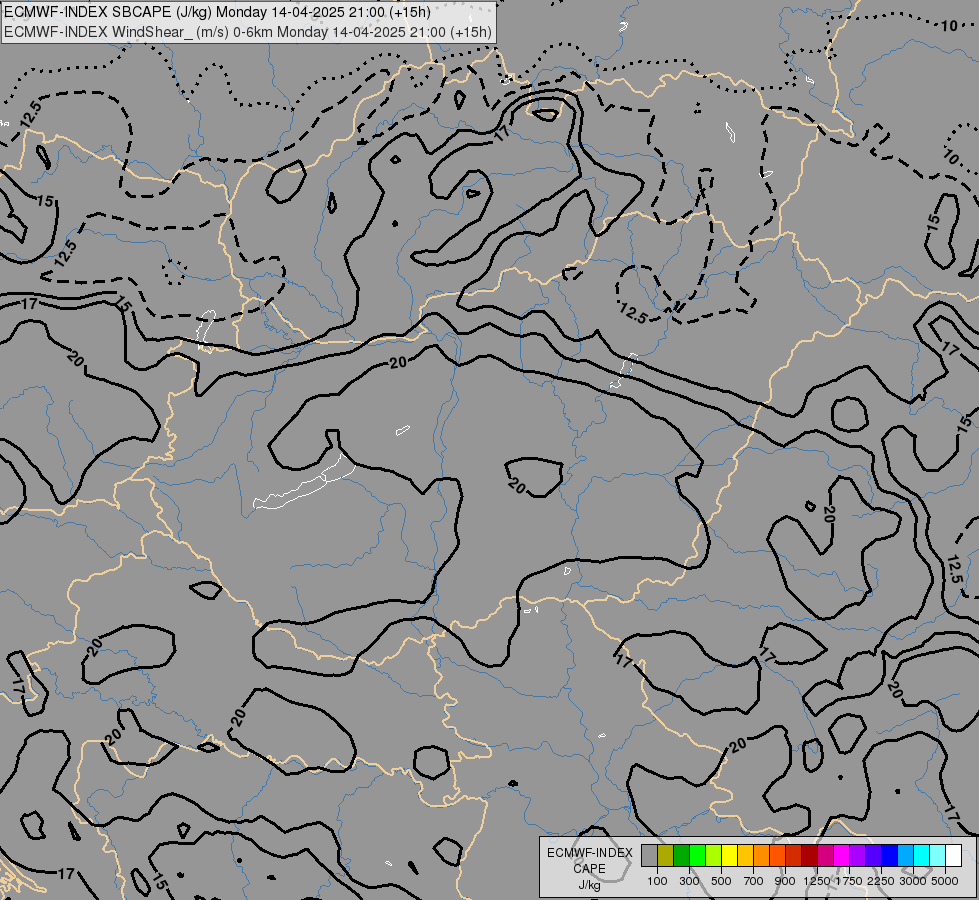The width and height of the screenshot is (979, 900).
Task: Click the SBCAPE title line
Action: click(217, 12)
